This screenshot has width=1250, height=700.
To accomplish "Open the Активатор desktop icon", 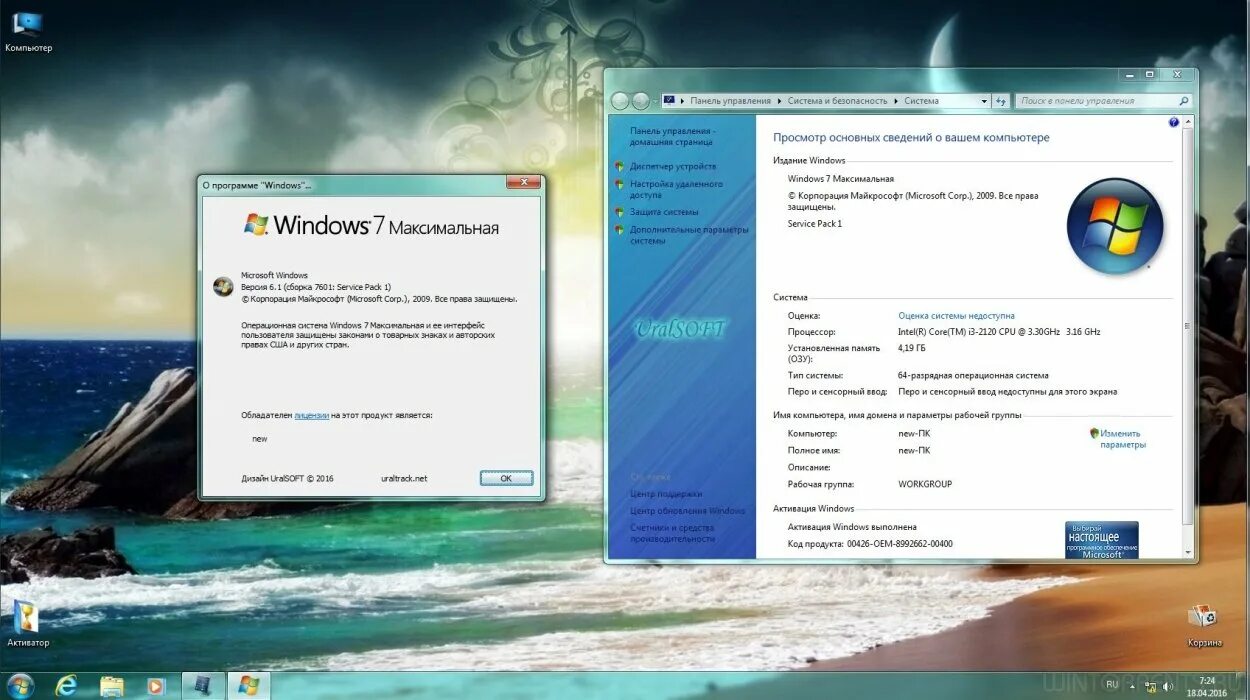I will pos(27,623).
